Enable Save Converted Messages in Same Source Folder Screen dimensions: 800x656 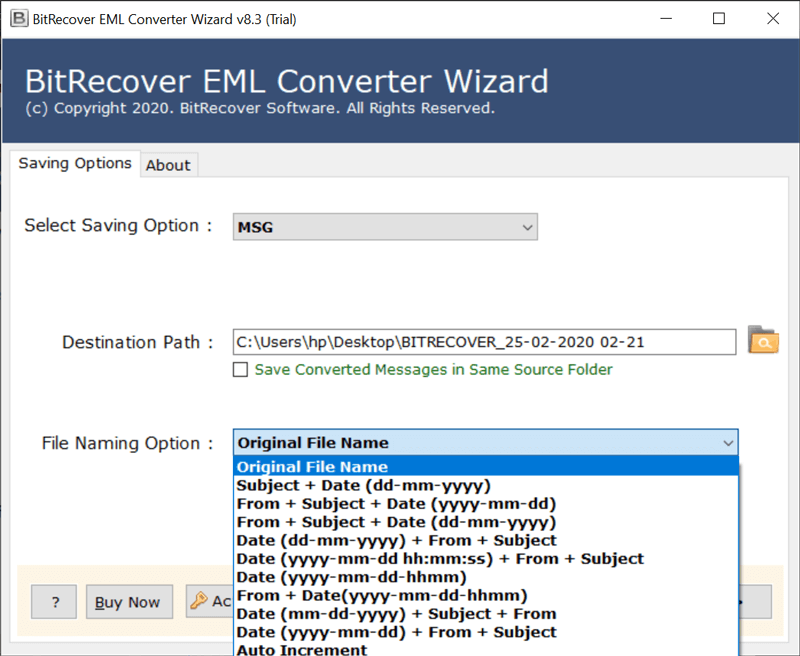coord(240,369)
